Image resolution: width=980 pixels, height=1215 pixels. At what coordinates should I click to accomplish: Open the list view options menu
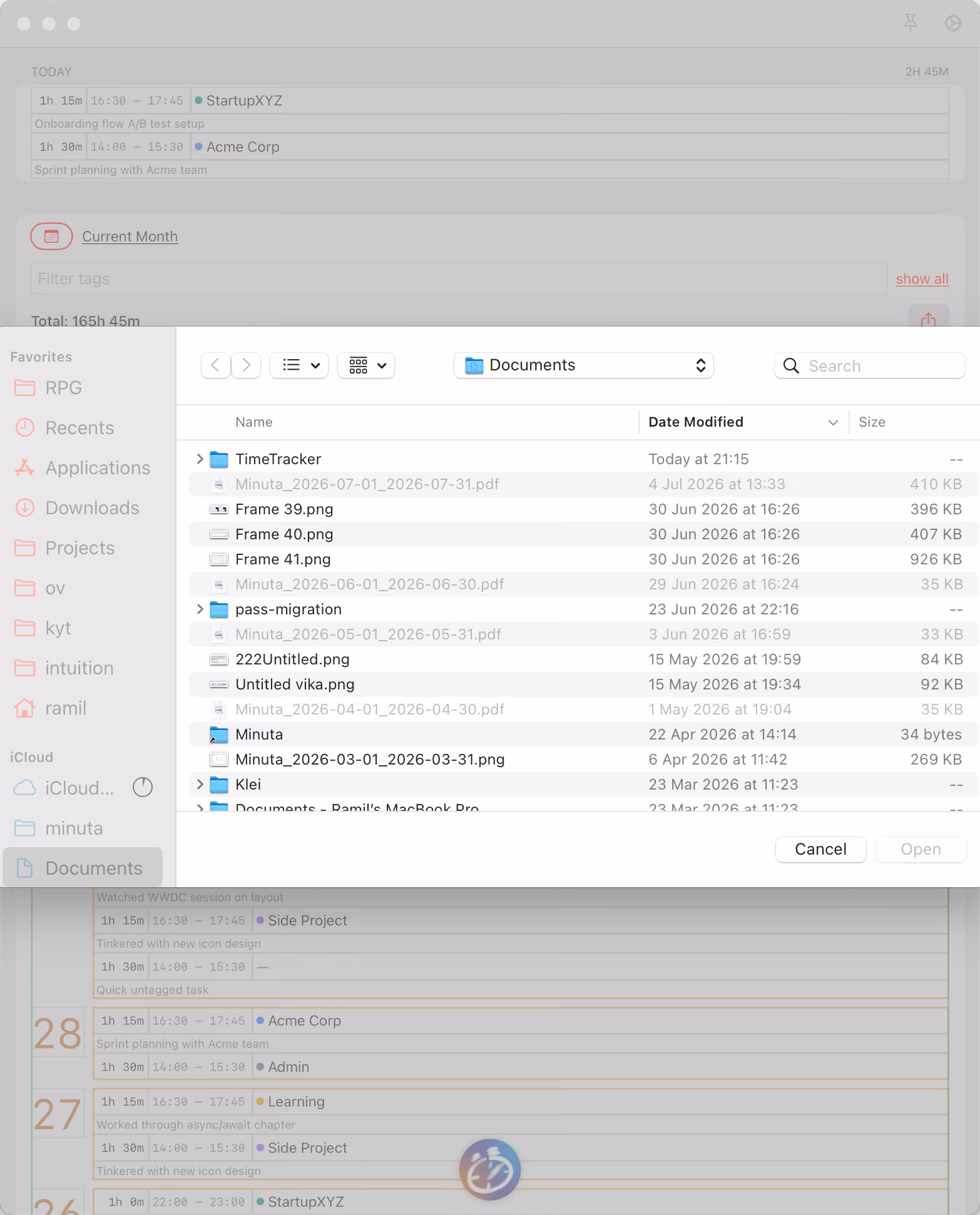[x=299, y=365]
